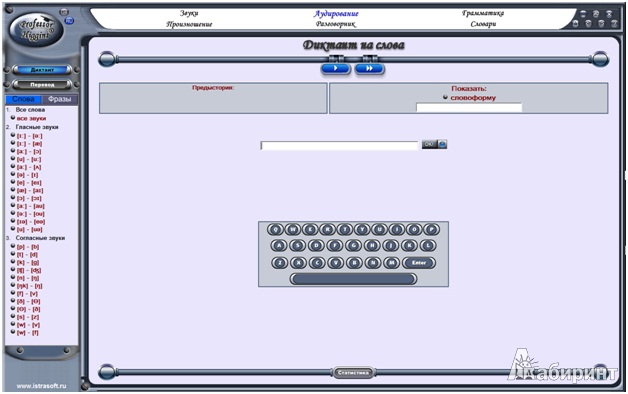Click the OK button next to input
The image size is (628, 394).
pyautogui.click(x=429, y=144)
